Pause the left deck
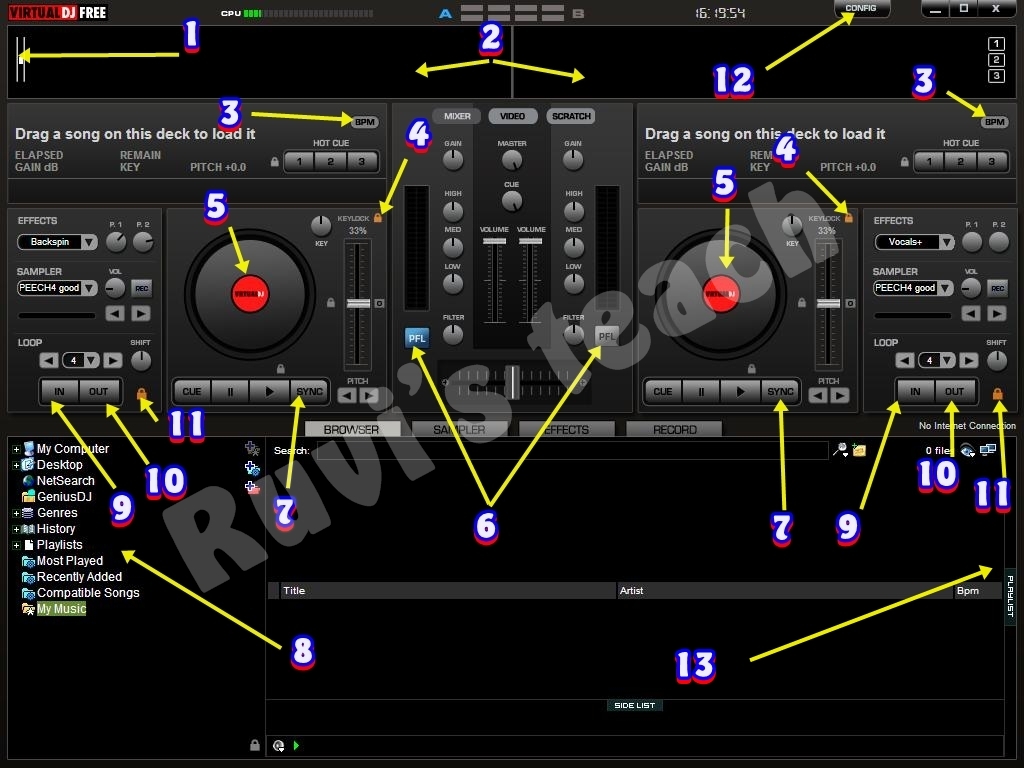The image size is (1024, 768). coord(230,391)
